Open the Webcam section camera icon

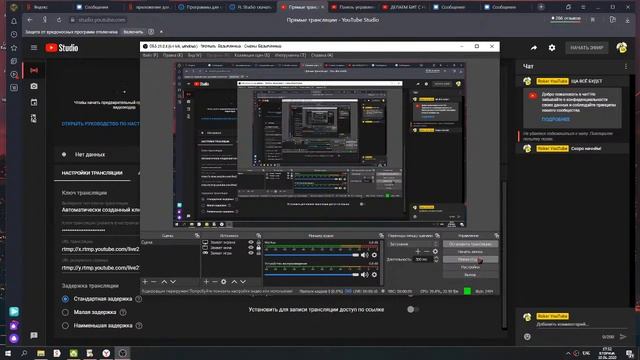click(x=34, y=86)
